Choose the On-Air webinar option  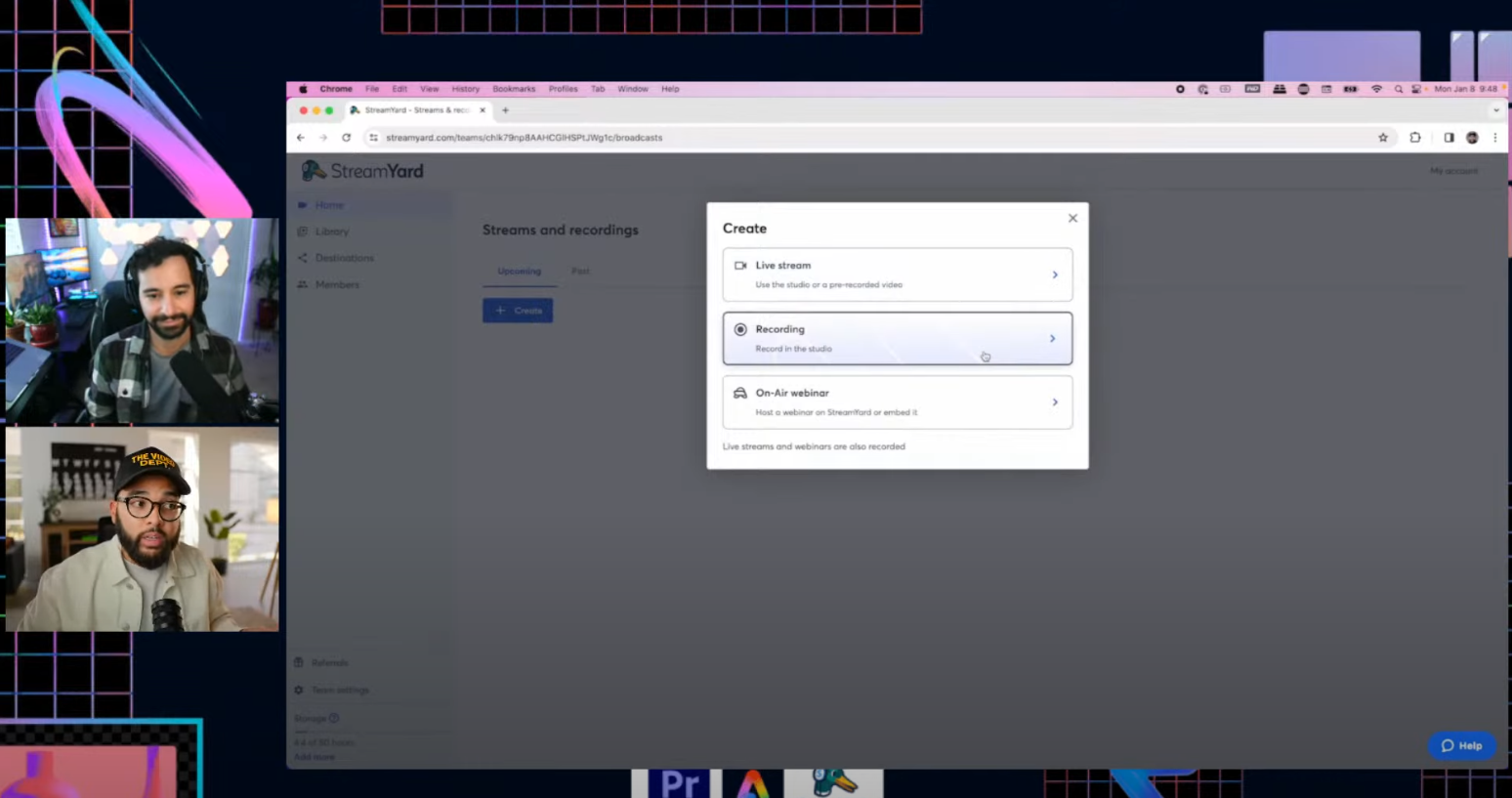(897, 402)
